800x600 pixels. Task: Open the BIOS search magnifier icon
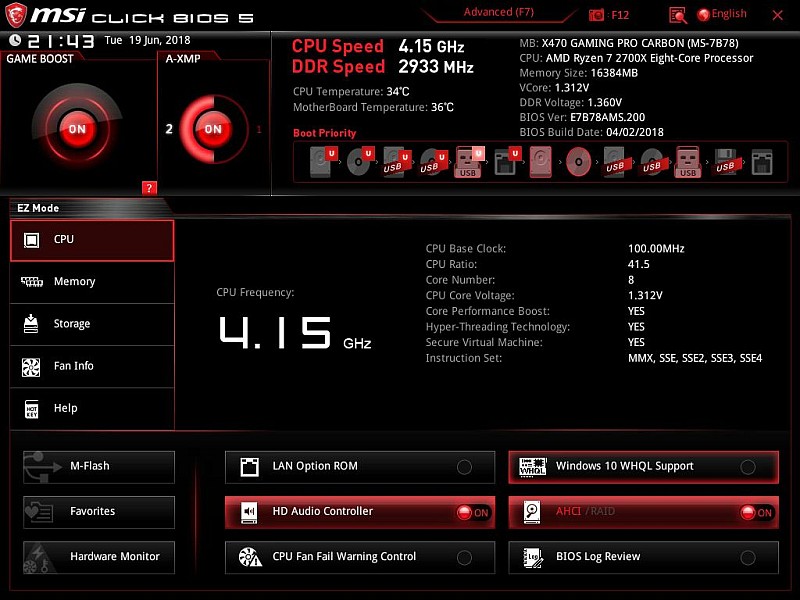coord(678,15)
